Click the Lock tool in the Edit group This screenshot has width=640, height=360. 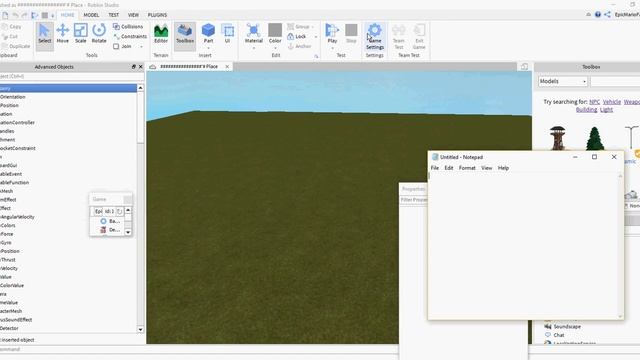pyautogui.click(x=297, y=36)
